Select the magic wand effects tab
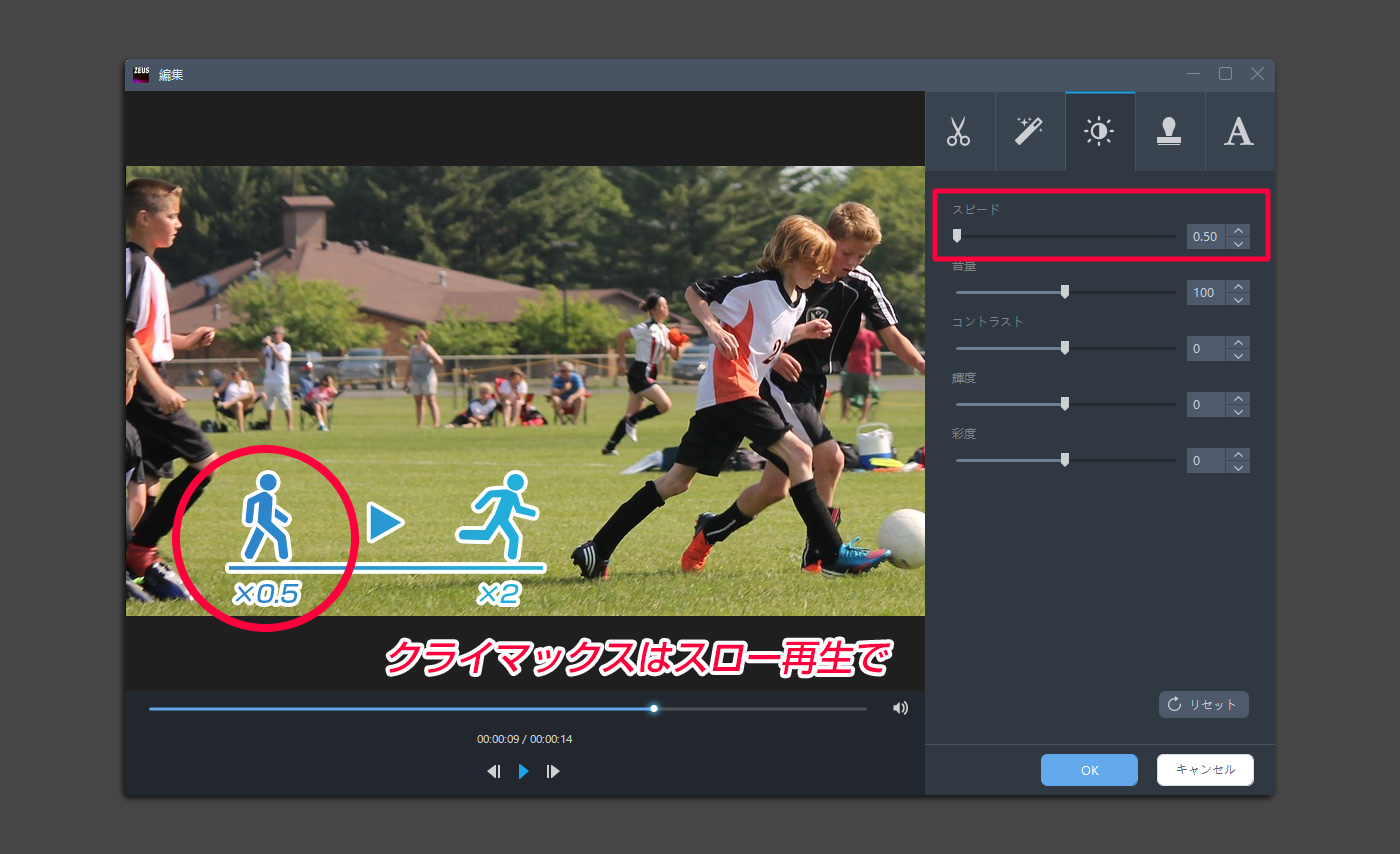This screenshot has height=854, width=1400. click(1029, 132)
